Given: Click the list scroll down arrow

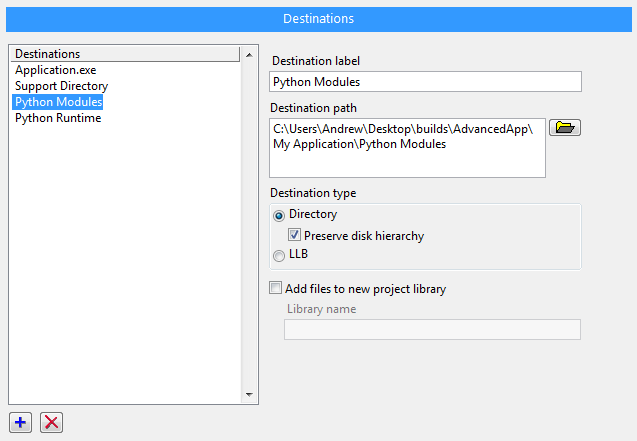Looking at the screenshot, I should pyautogui.click(x=249, y=394).
